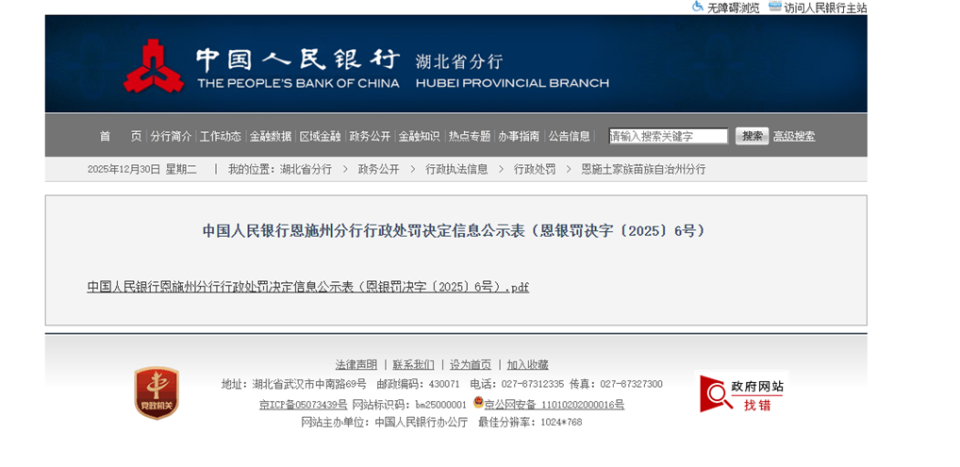Open 京ICP备05073439号 link

(x=303, y=405)
